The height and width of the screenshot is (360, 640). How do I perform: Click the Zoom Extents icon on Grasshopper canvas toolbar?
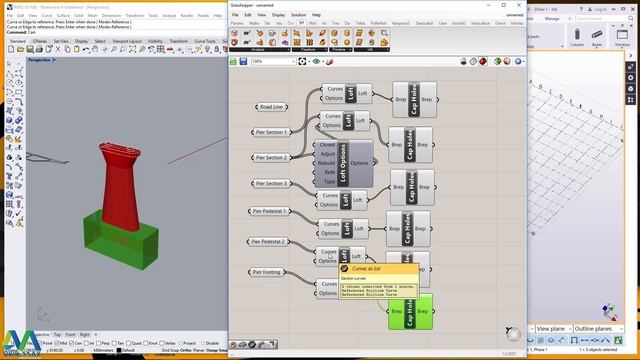302,62
